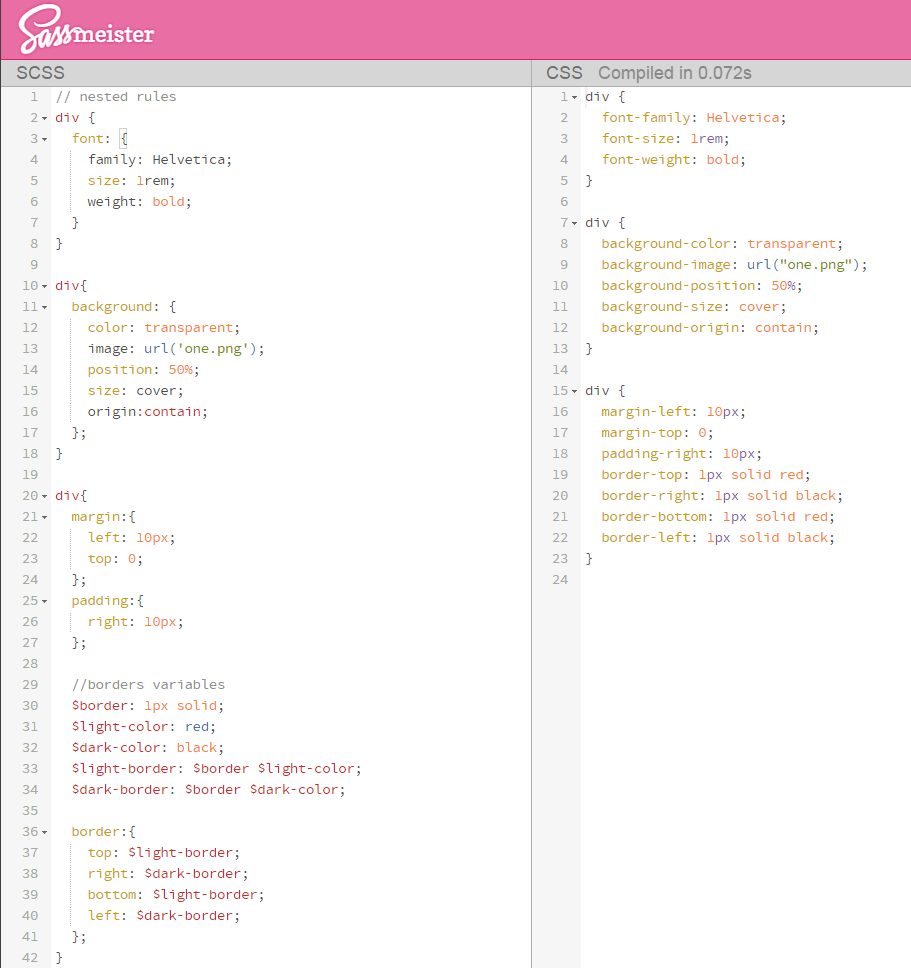Click the '// nested rules' comment
Image resolution: width=911 pixels, height=968 pixels.
pyautogui.click(x=116, y=97)
